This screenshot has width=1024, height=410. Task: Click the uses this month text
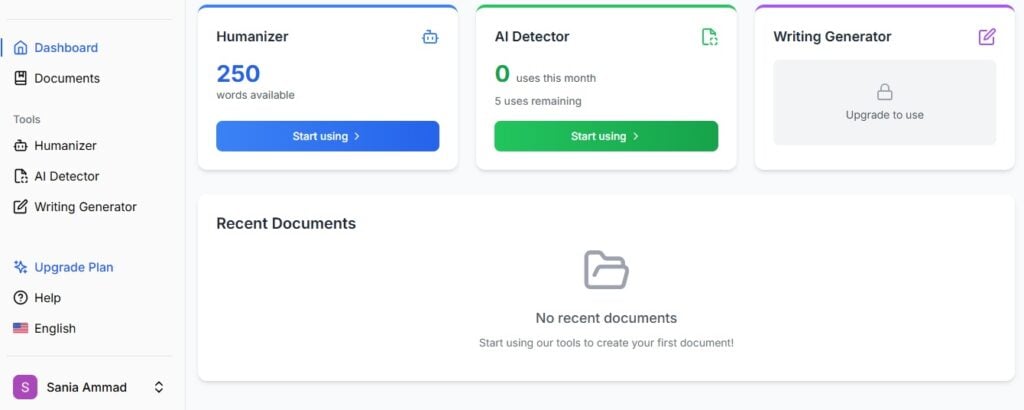[x=556, y=78]
